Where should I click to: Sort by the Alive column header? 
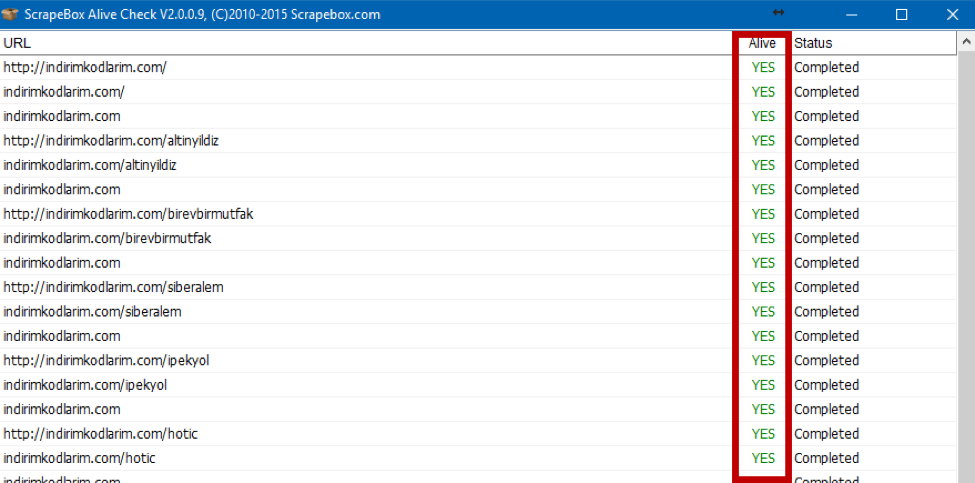coord(762,43)
